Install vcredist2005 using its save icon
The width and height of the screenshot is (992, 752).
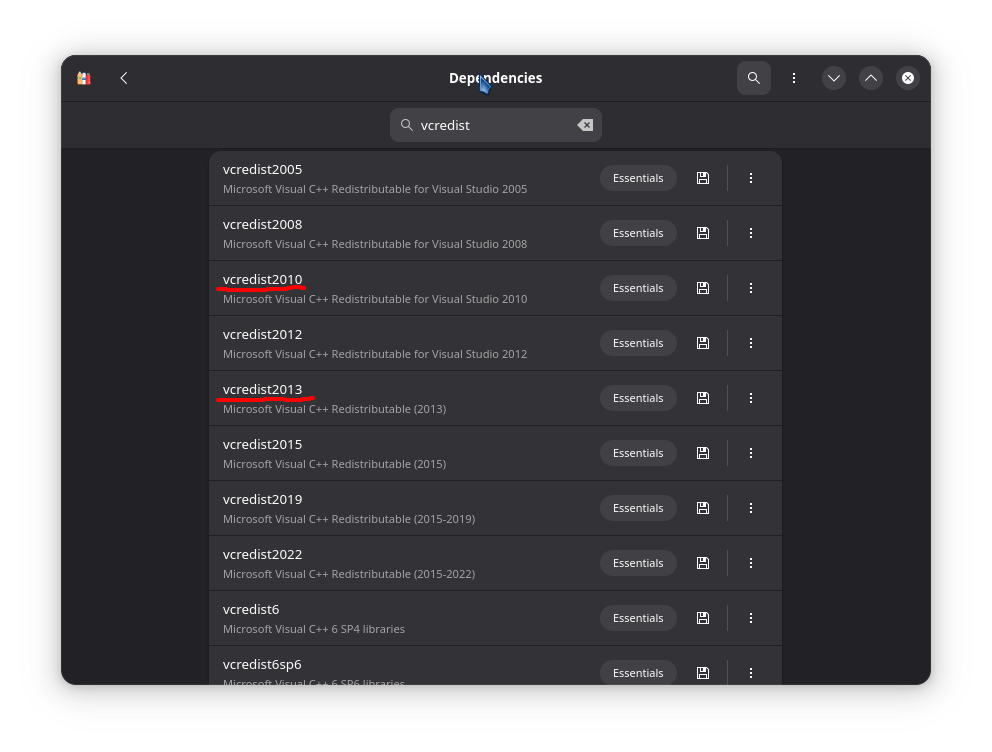[702, 178]
